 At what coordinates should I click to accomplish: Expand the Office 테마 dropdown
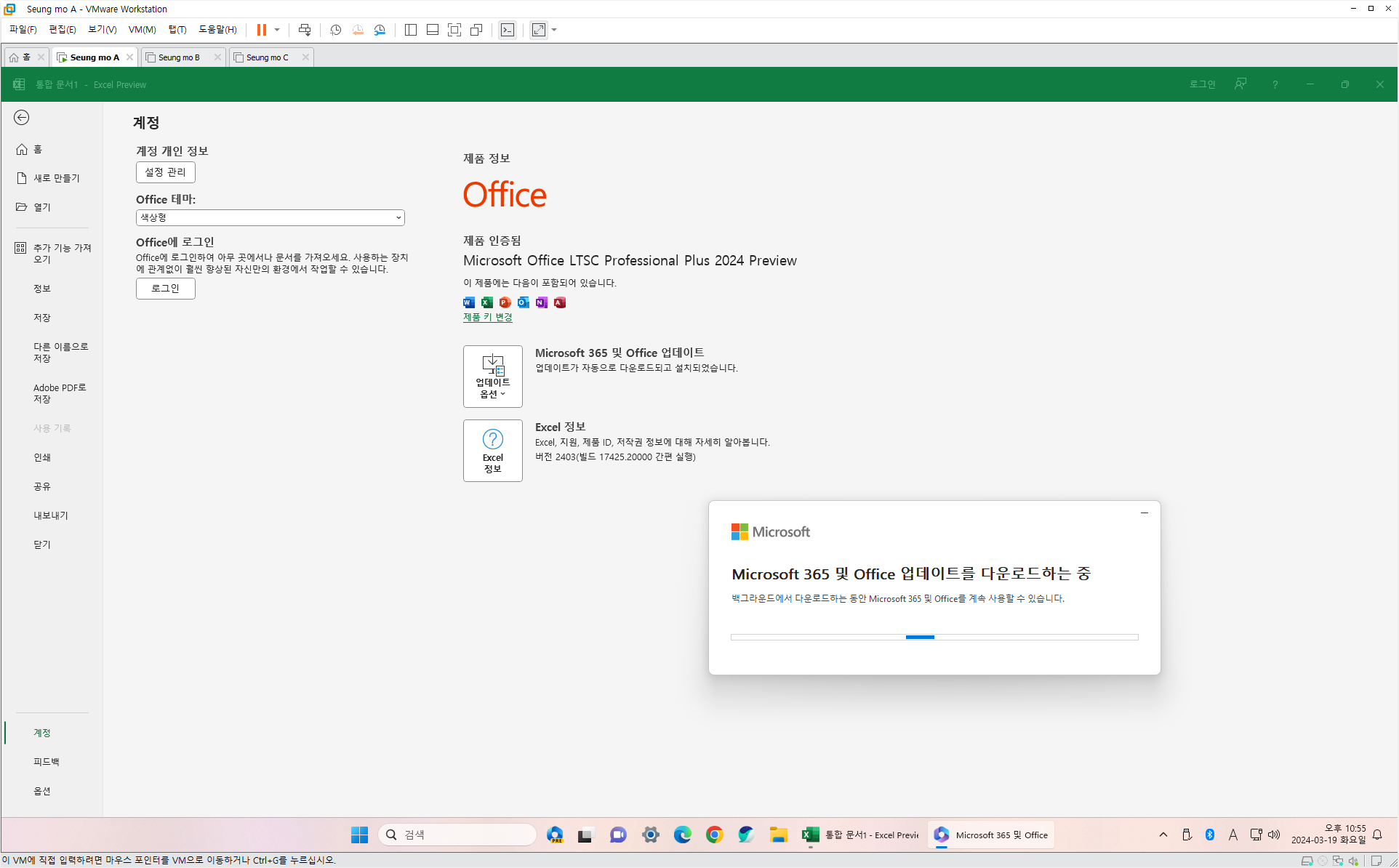click(x=270, y=217)
